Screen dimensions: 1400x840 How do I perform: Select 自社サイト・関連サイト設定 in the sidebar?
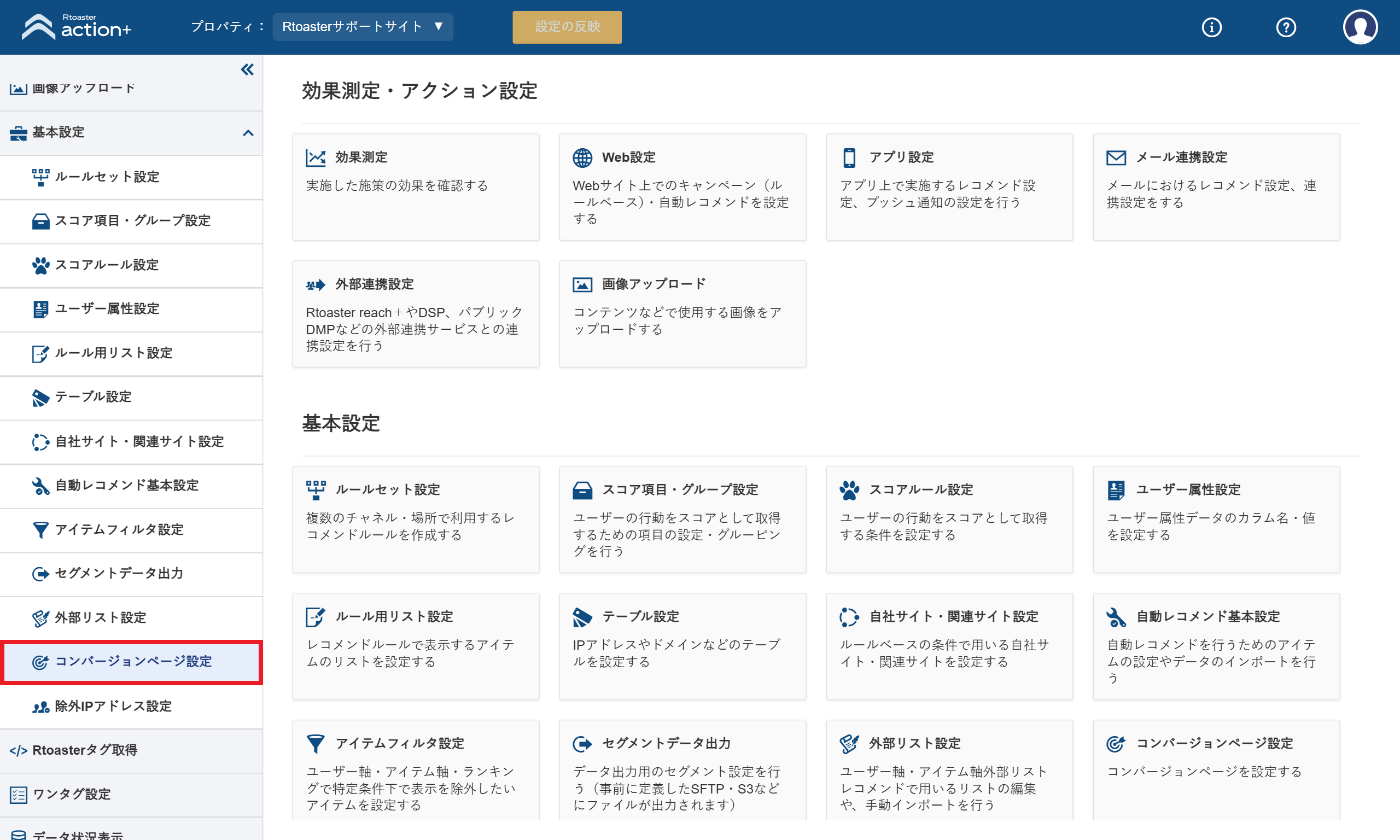click(x=131, y=441)
